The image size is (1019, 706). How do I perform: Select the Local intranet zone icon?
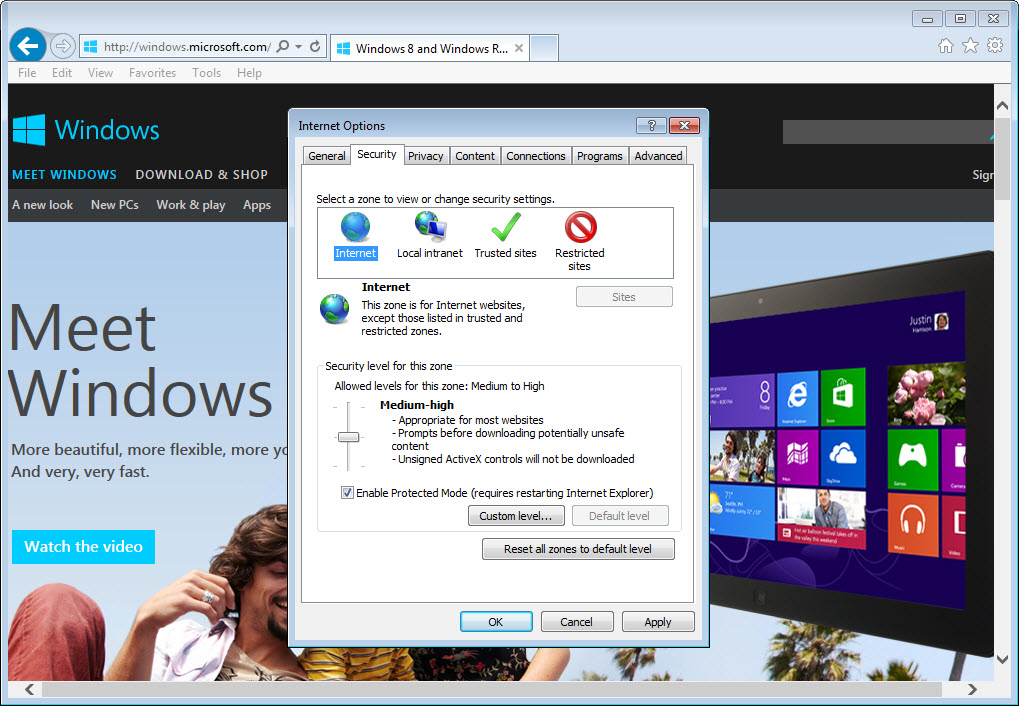pos(430,226)
